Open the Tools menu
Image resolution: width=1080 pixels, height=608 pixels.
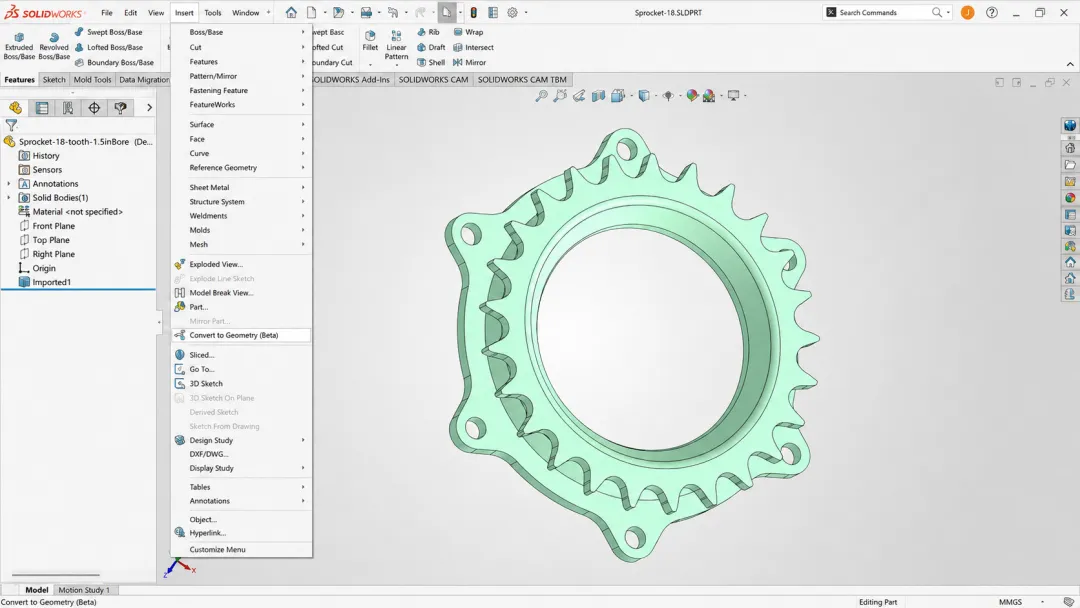tap(213, 12)
